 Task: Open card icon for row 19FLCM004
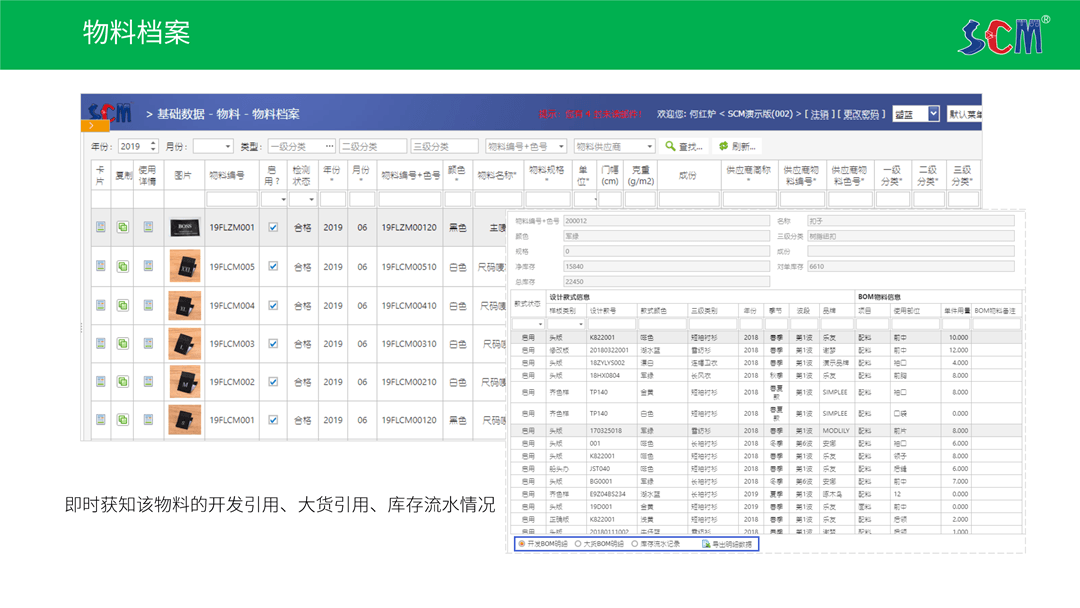pyautogui.click(x=101, y=305)
